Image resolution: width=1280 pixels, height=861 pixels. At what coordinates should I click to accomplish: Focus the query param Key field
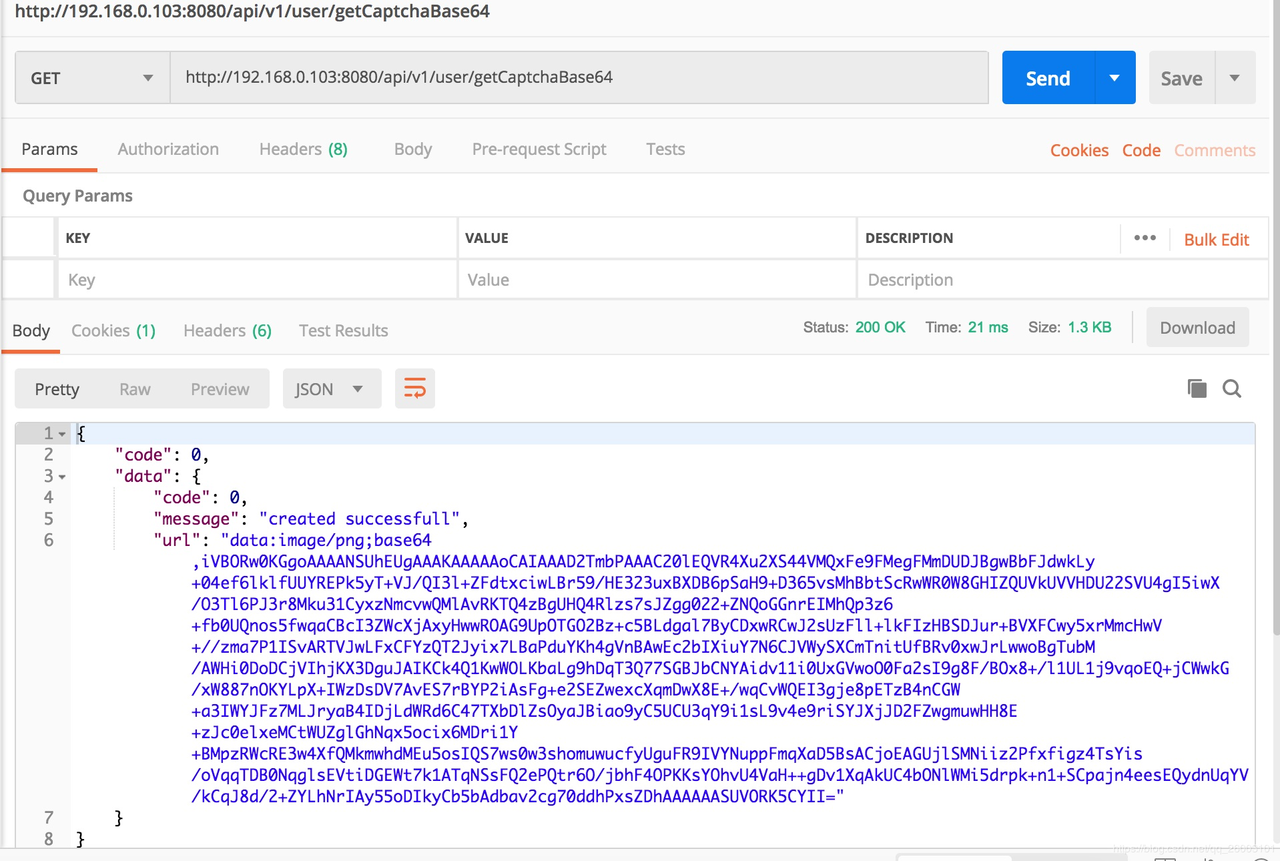[x=255, y=280]
